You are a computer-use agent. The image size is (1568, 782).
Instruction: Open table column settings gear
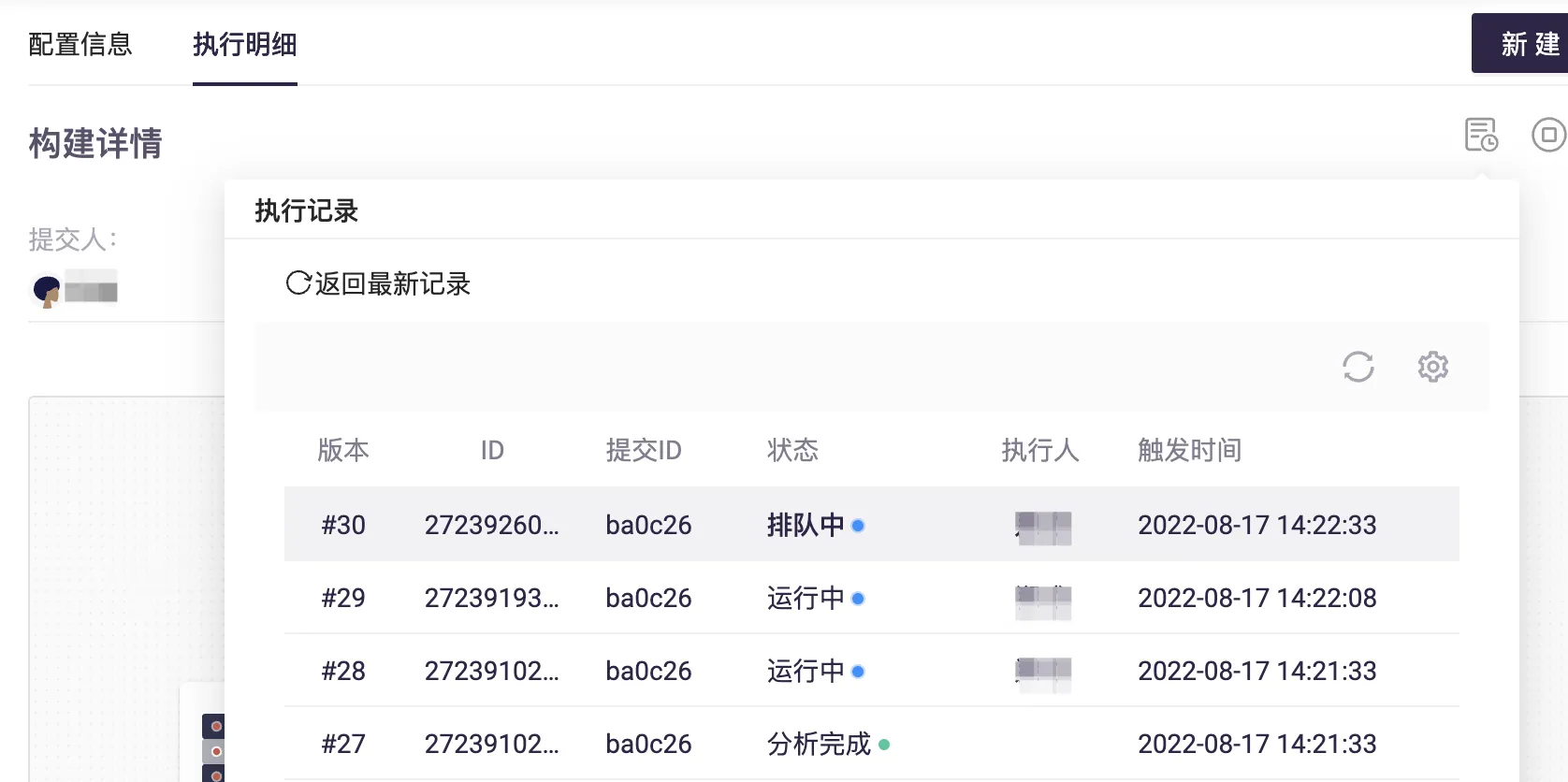click(1432, 367)
